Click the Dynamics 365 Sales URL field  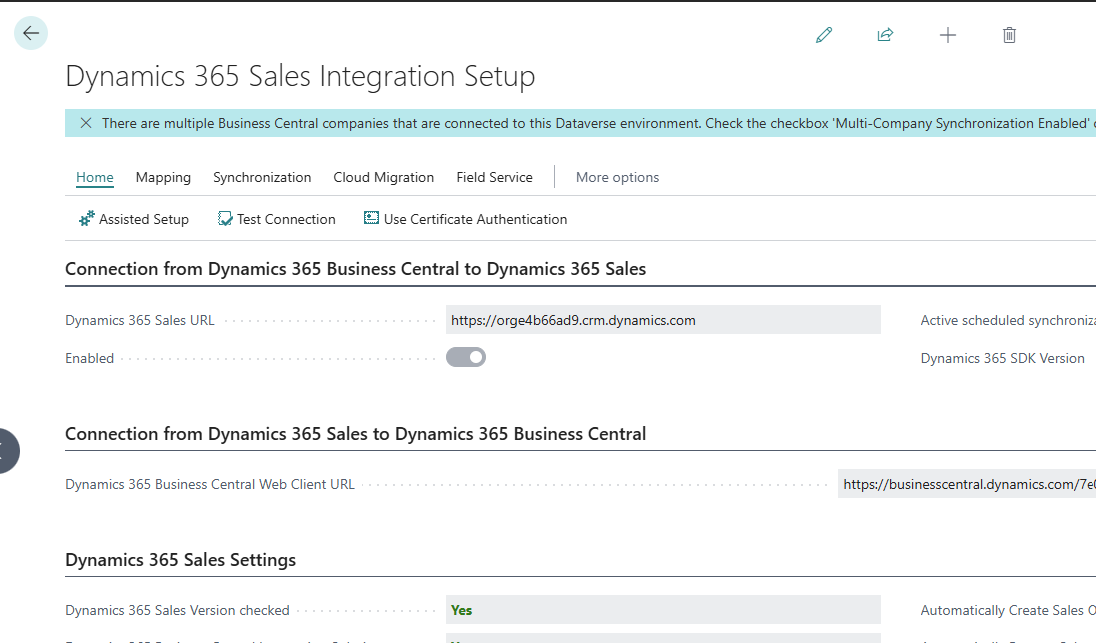pos(663,319)
